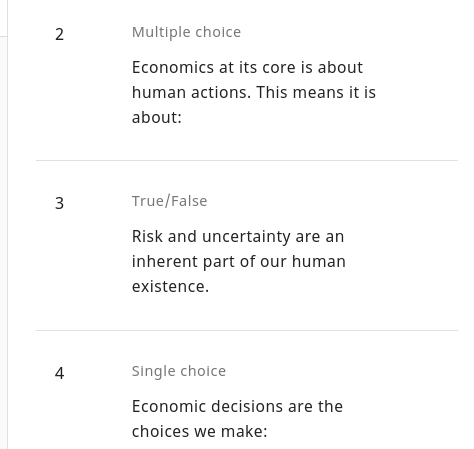474x449 pixels.
Task: Click the "True/False" type label
Action: (169, 201)
